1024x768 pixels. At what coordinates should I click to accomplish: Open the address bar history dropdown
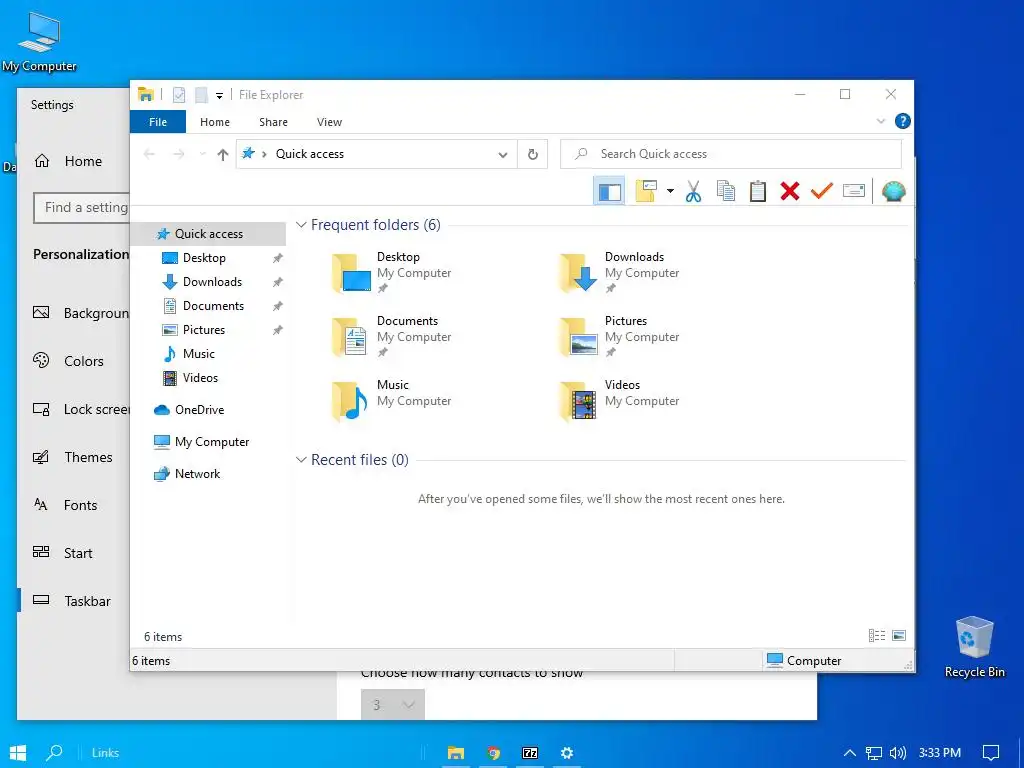(x=503, y=155)
